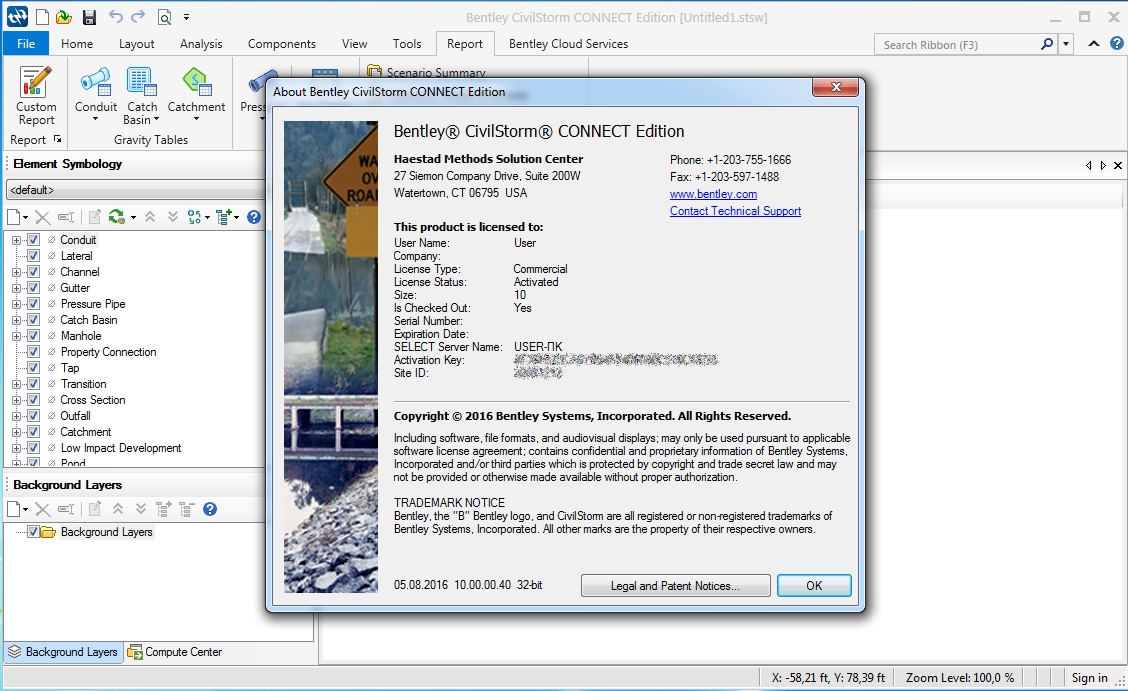
Task: Click the Save disk icon
Action: (88, 17)
